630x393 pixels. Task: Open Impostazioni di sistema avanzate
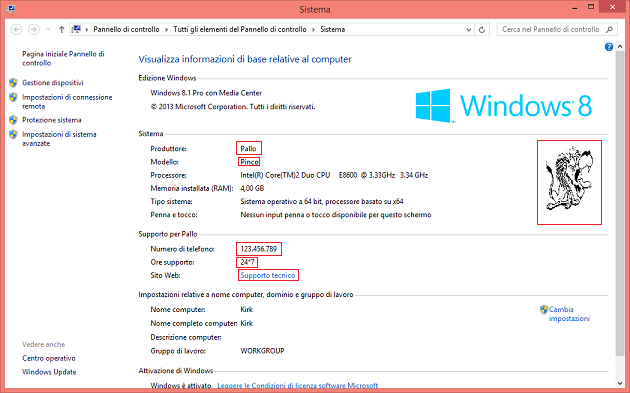pos(59,139)
